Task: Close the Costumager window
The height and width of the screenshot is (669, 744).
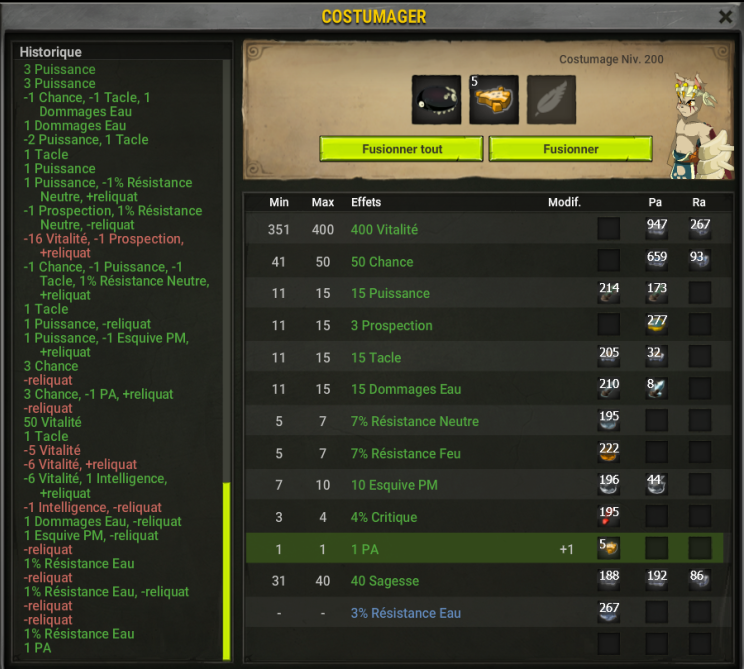Action: [725, 17]
